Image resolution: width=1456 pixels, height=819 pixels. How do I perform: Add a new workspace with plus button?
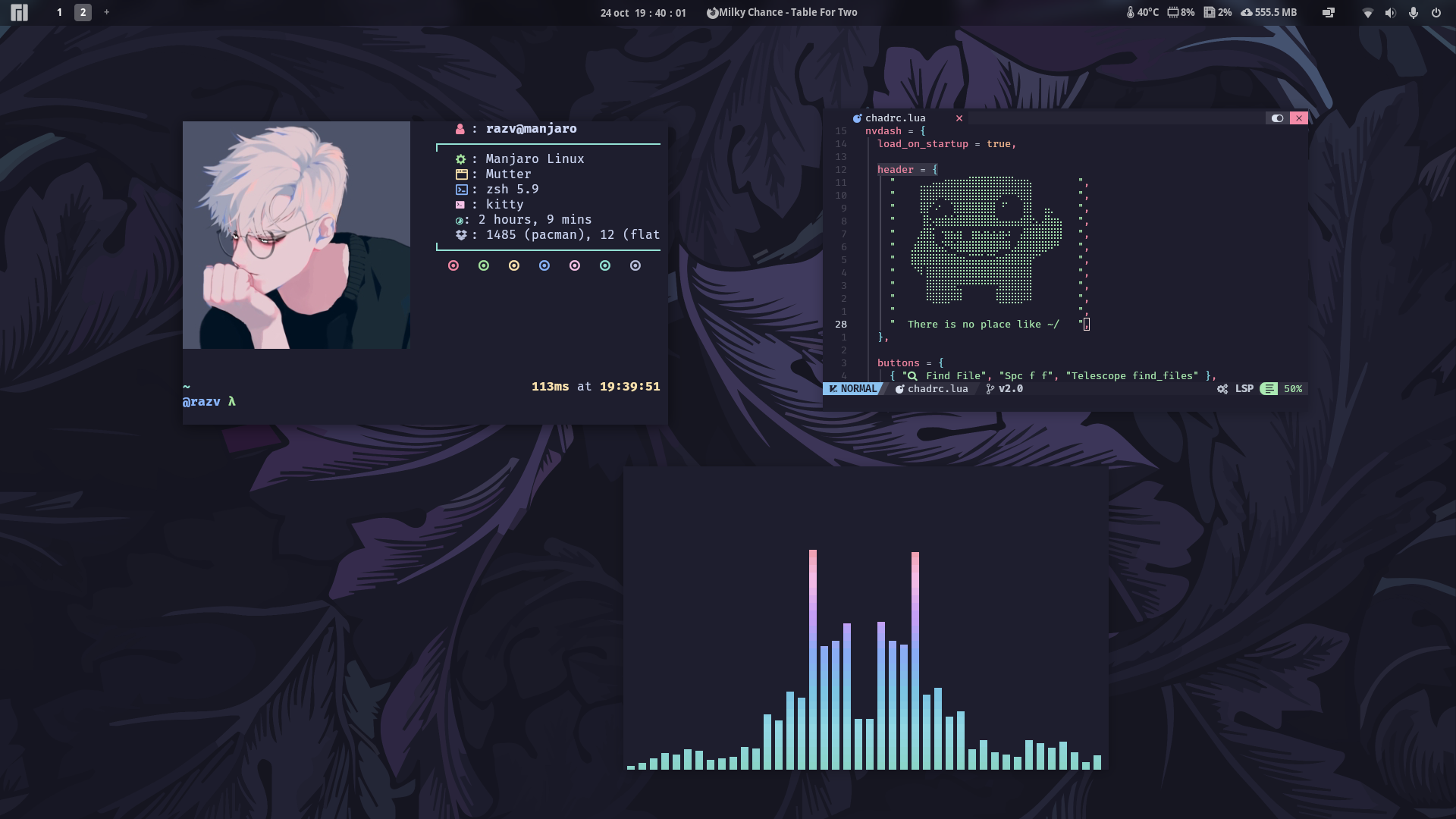pos(106,12)
